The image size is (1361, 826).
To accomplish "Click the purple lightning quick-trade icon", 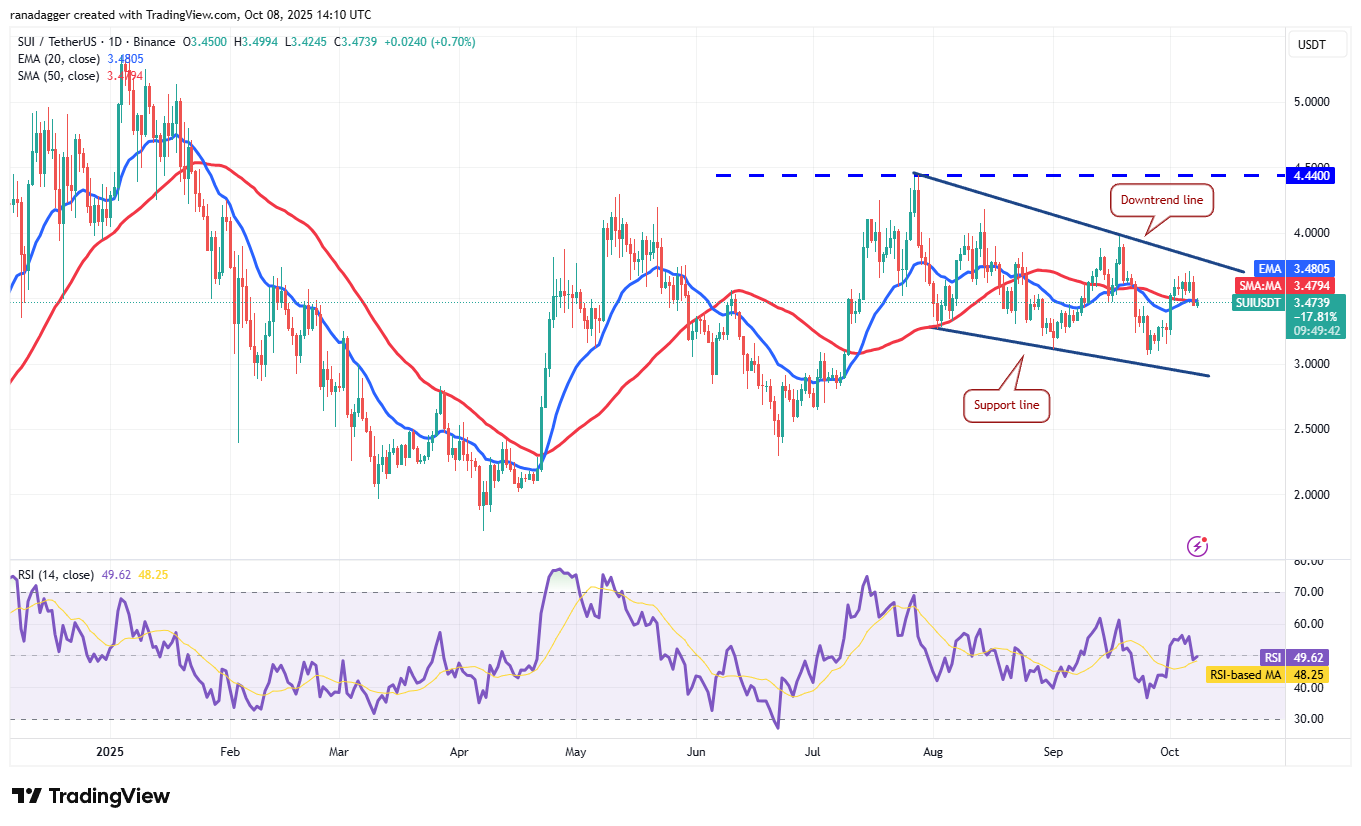I will tap(1196, 545).
